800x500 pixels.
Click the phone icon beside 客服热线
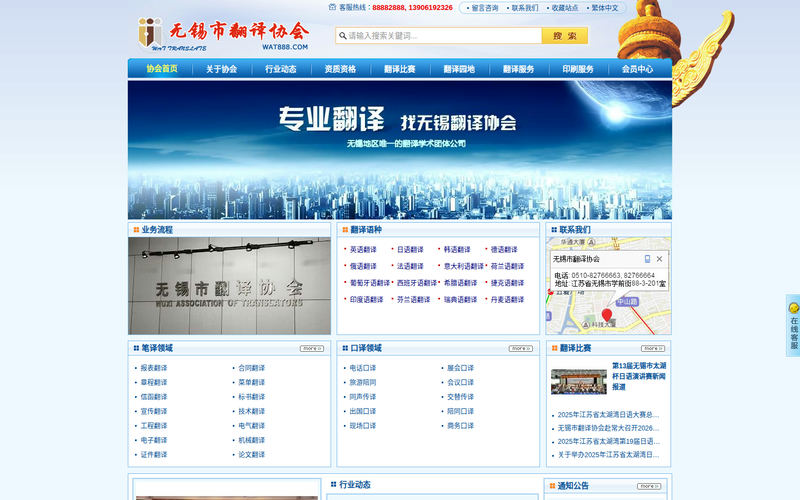pyautogui.click(x=332, y=7)
